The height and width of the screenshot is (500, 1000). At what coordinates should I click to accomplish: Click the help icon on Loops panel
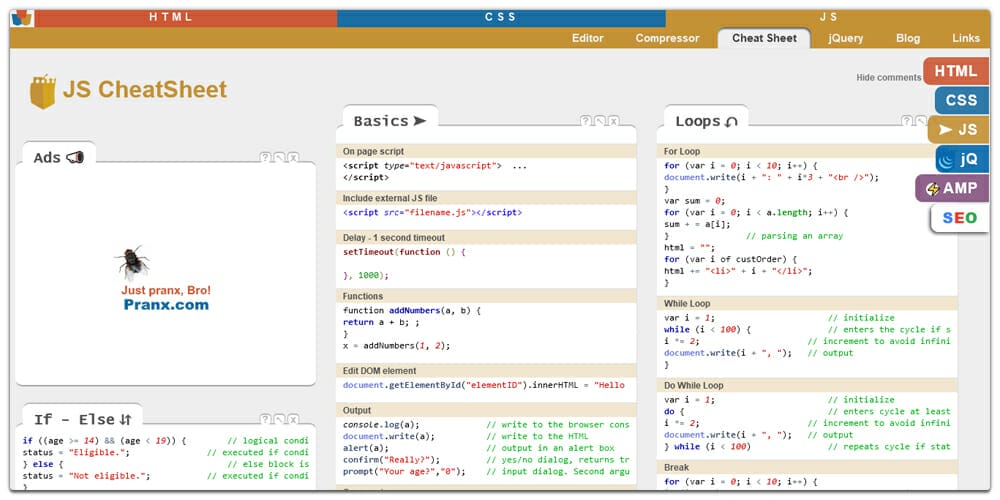pos(907,121)
